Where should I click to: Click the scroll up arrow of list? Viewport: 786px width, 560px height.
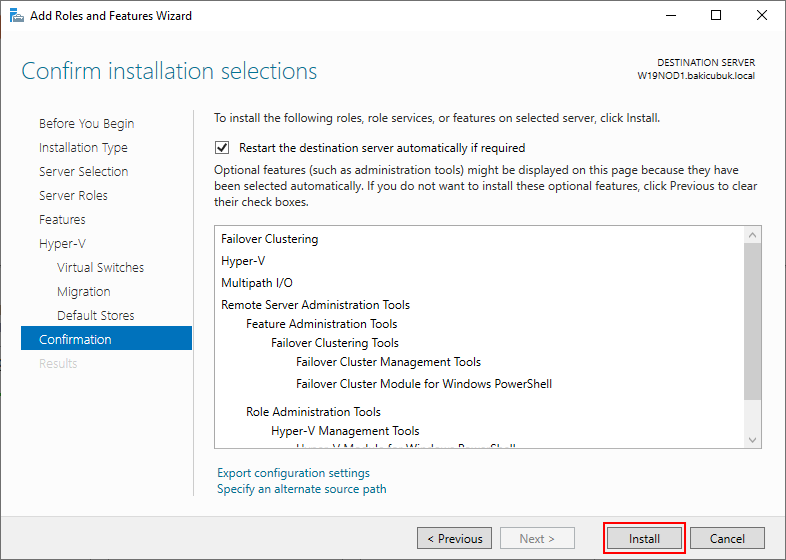[x=752, y=235]
